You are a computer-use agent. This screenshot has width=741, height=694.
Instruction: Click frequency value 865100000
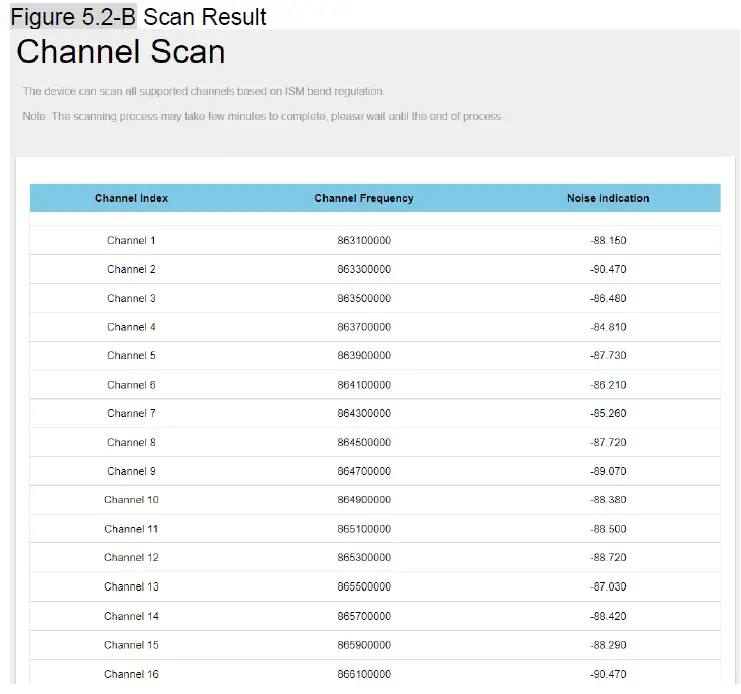[364, 529]
